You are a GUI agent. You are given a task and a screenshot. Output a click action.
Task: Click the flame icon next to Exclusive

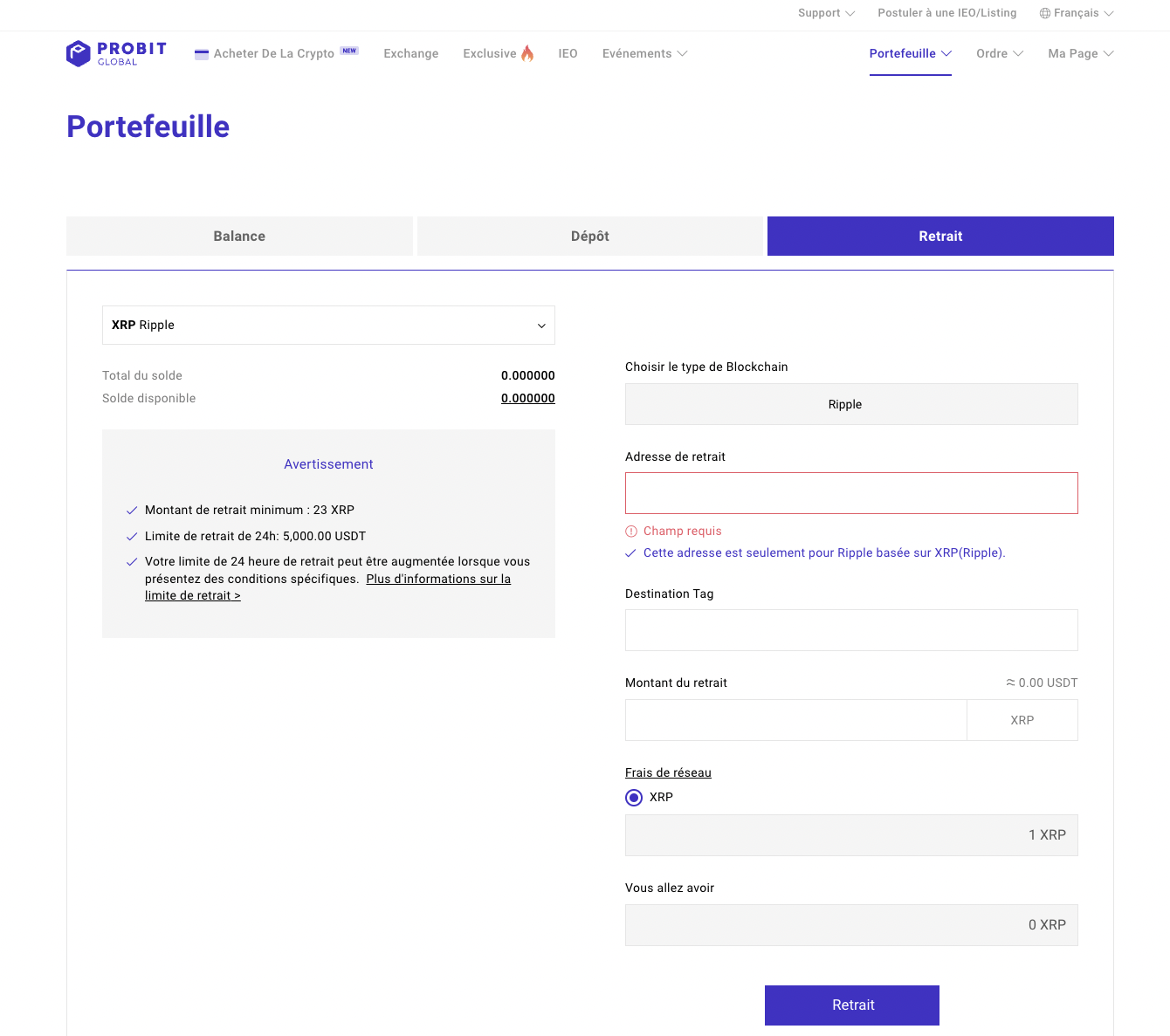click(527, 53)
